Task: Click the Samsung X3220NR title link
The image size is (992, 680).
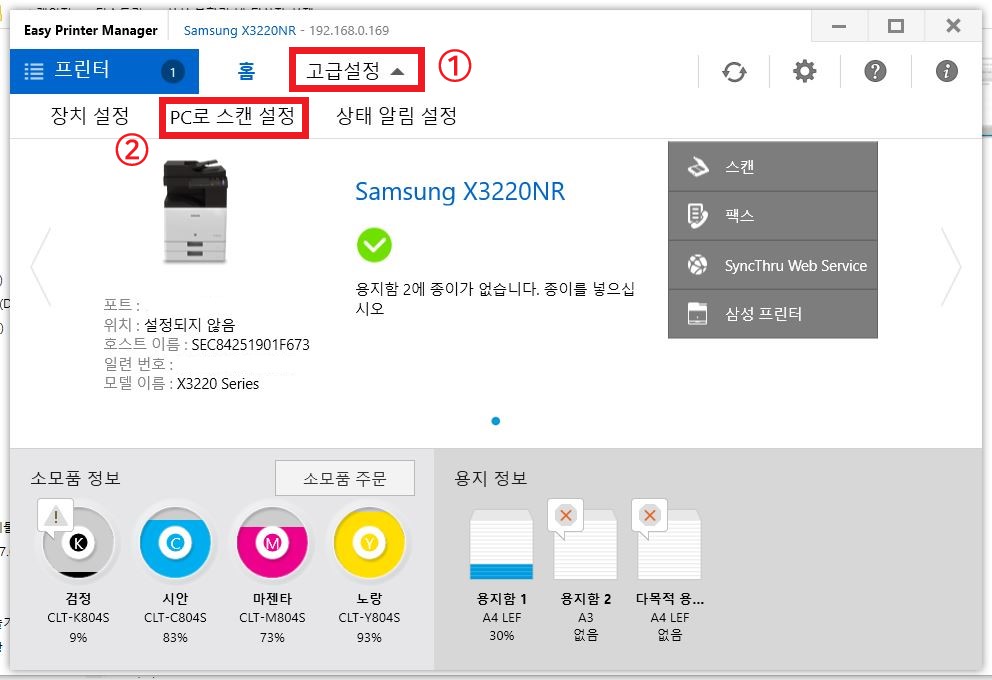Action: (x=460, y=192)
